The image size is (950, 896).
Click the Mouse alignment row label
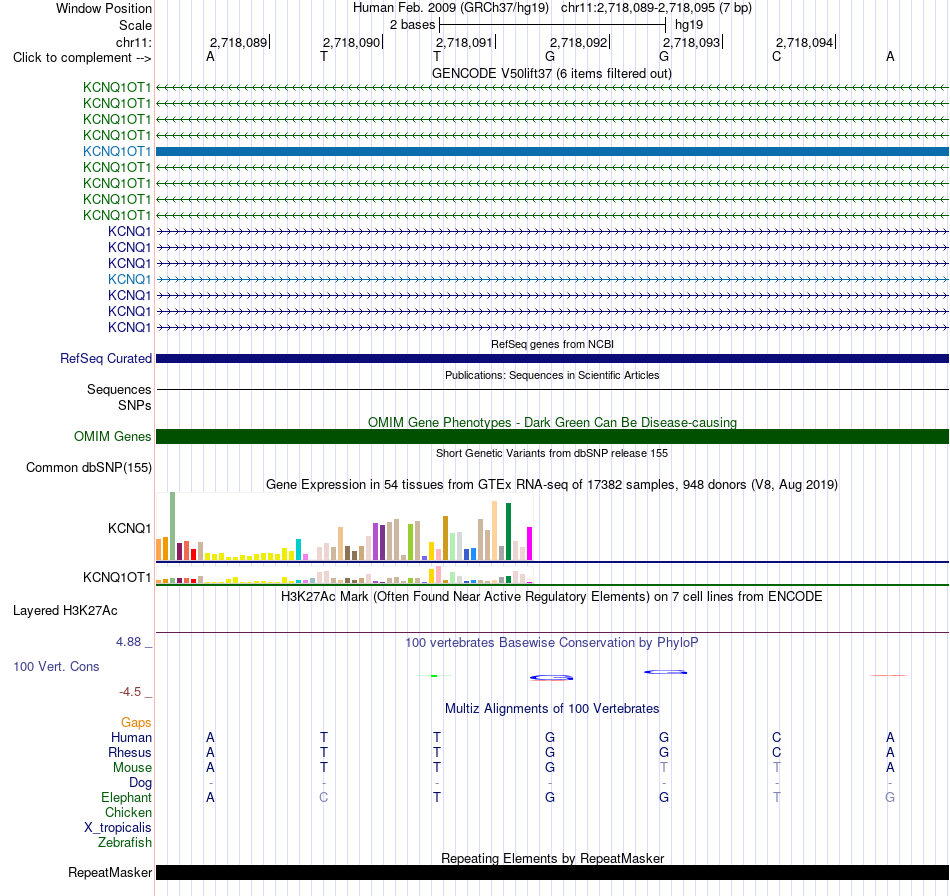(x=132, y=768)
